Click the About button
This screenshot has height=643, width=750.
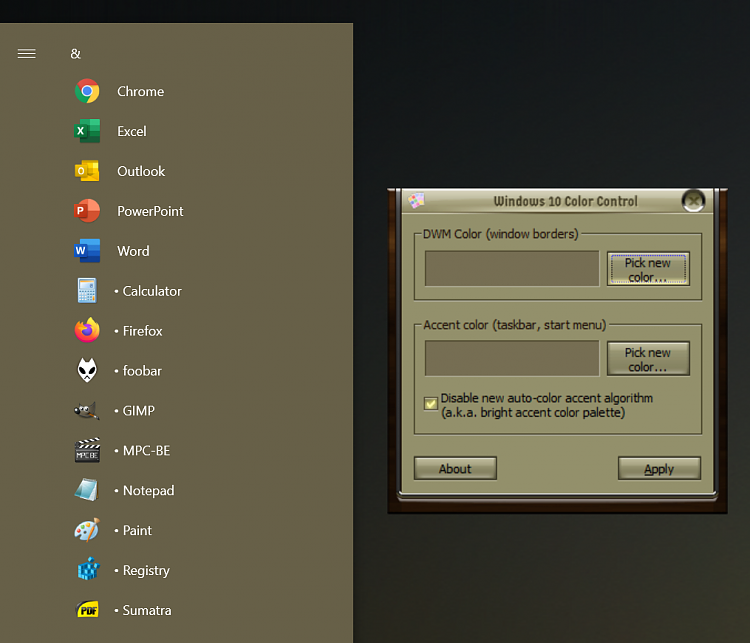(x=455, y=468)
